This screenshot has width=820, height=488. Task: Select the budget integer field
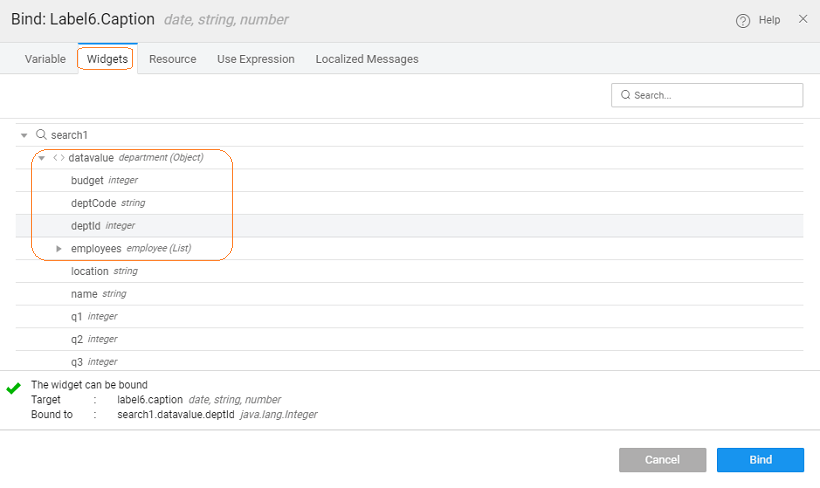(x=88, y=181)
